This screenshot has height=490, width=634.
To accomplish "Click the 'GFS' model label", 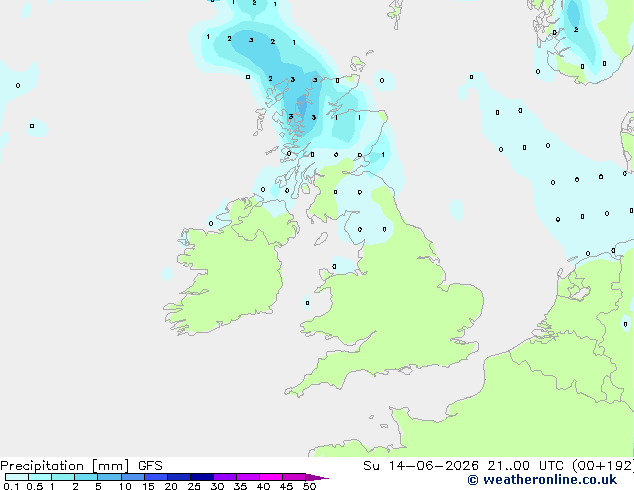I will (150, 466).
